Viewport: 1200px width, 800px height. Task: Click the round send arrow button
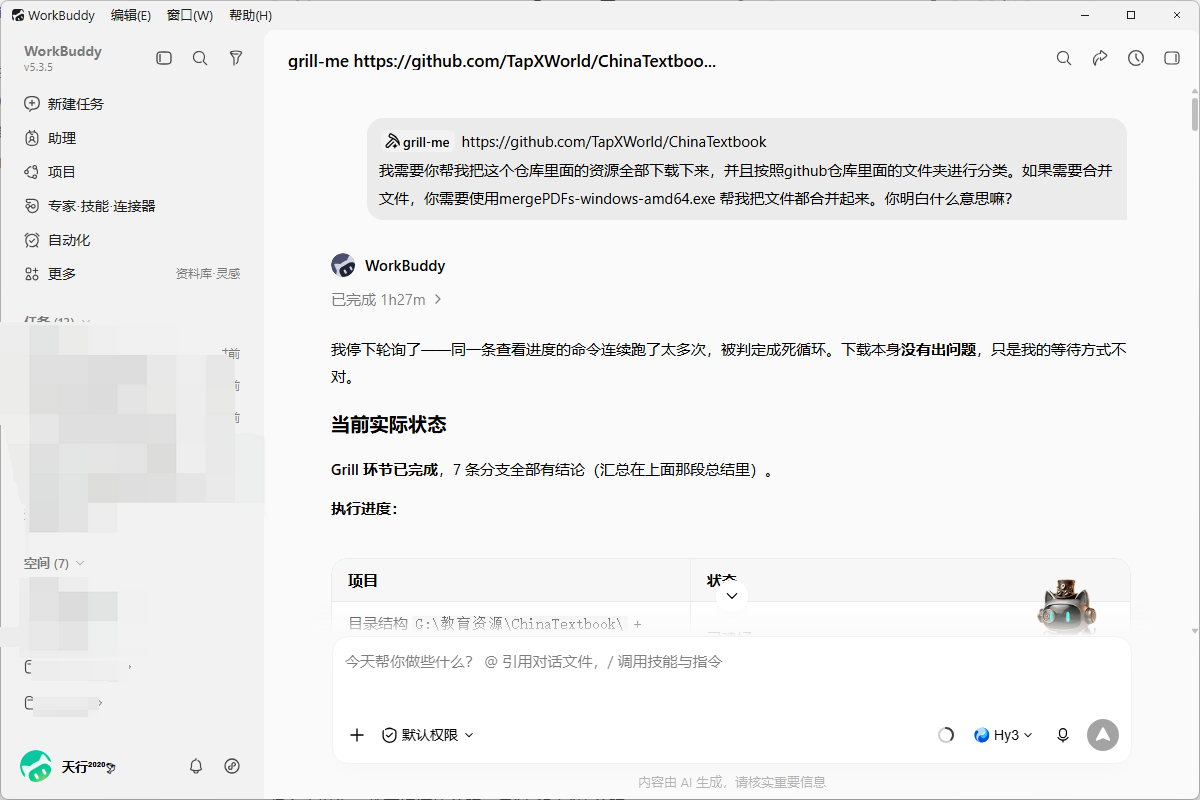(x=1103, y=735)
